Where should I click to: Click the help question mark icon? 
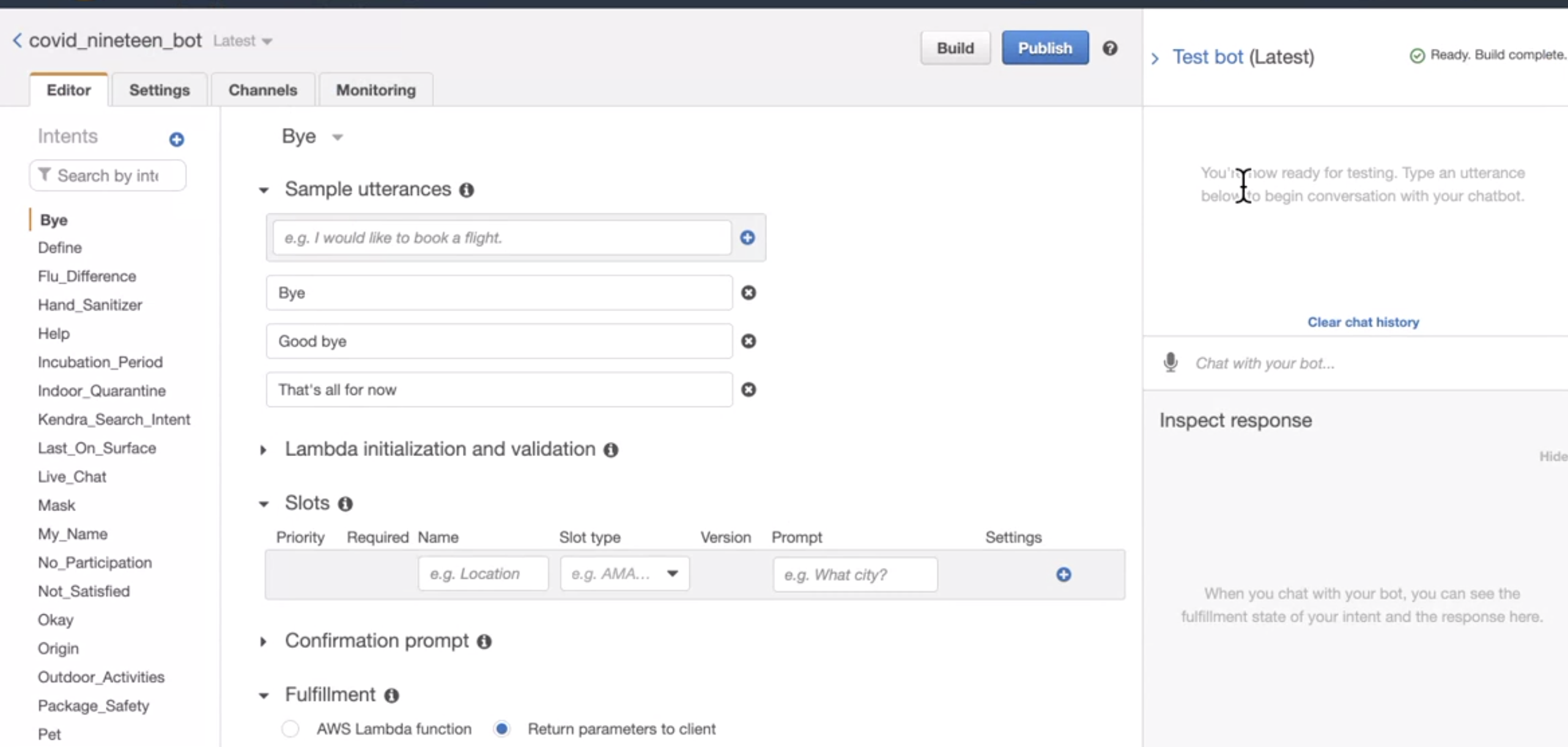click(x=1109, y=48)
